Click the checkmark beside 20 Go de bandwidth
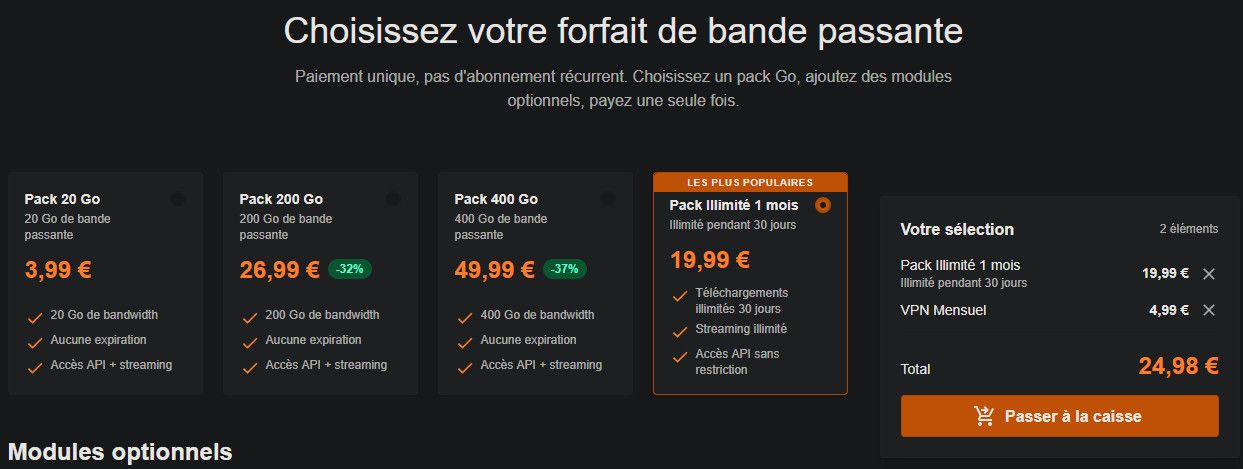 click(x=35, y=317)
